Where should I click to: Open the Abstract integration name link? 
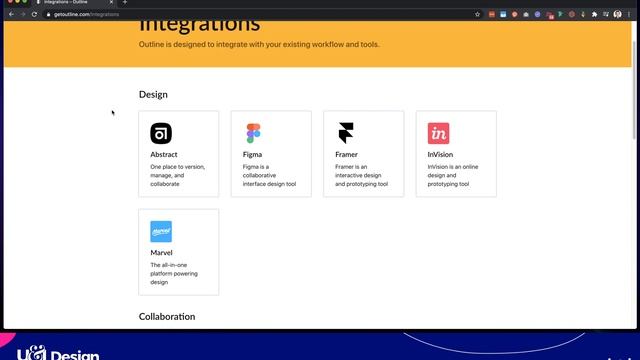tap(164, 154)
